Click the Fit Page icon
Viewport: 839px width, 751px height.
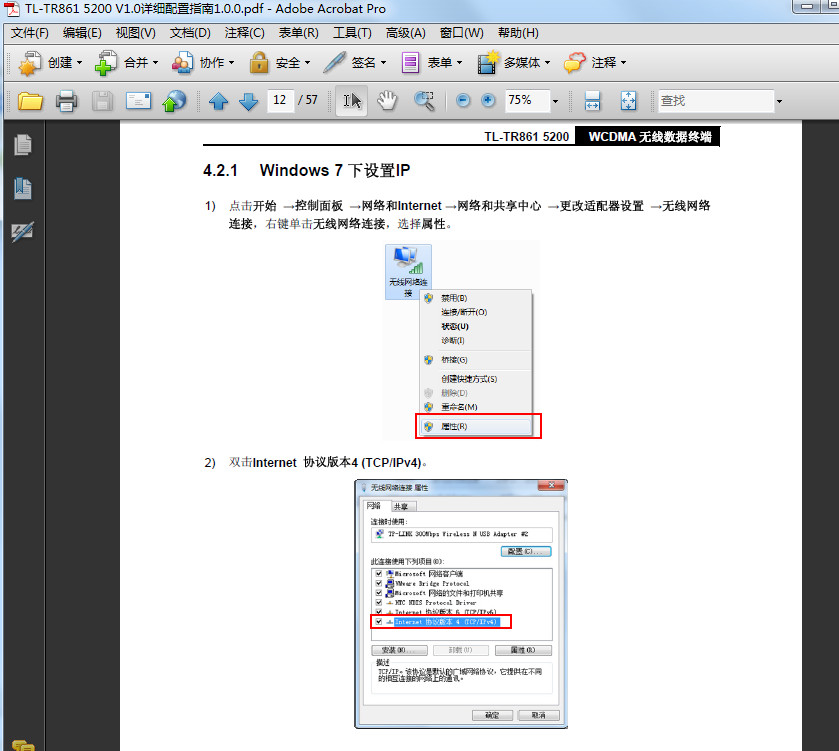tap(629, 101)
